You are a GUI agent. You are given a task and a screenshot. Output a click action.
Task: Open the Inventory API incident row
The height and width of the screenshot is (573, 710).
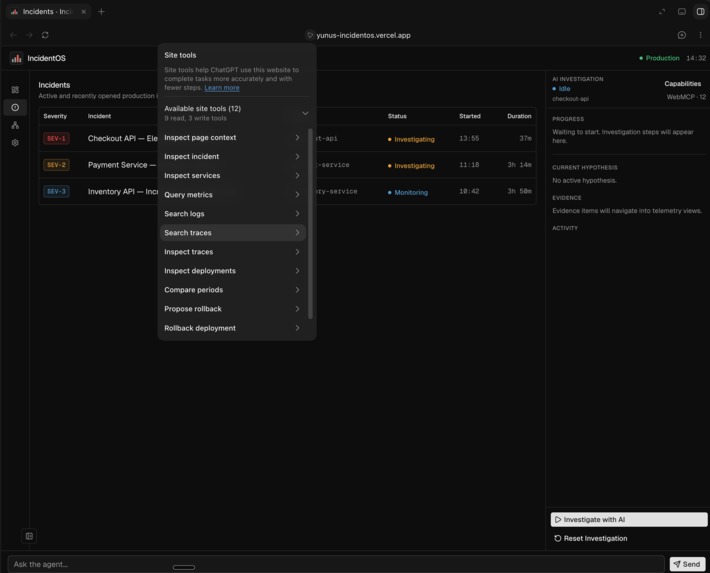point(288,192)
